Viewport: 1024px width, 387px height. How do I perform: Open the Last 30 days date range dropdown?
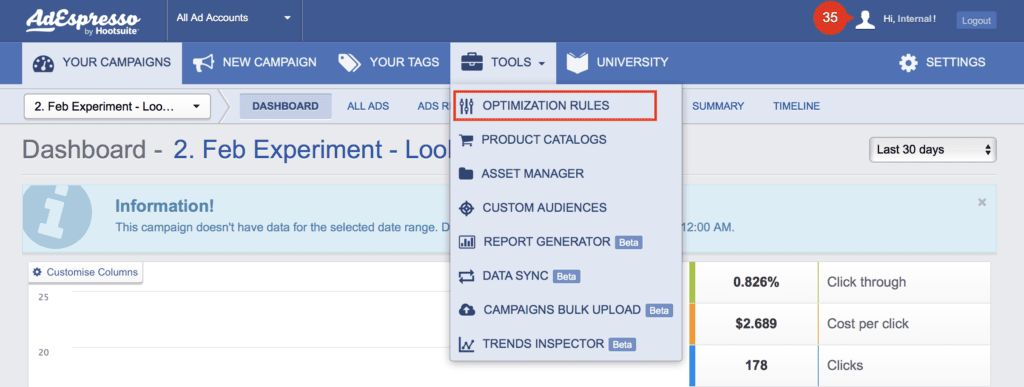click(x=933, y=149)
